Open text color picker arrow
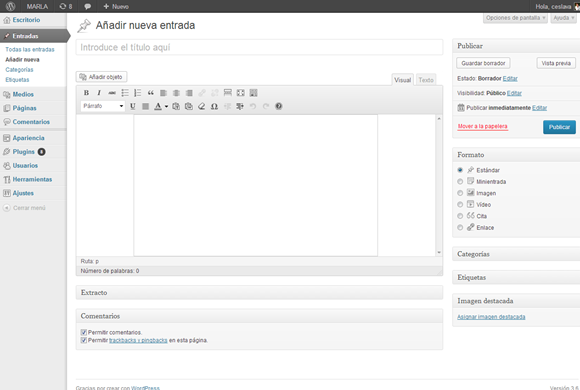Viewport: 580px width, 390px height. [166, 107]
